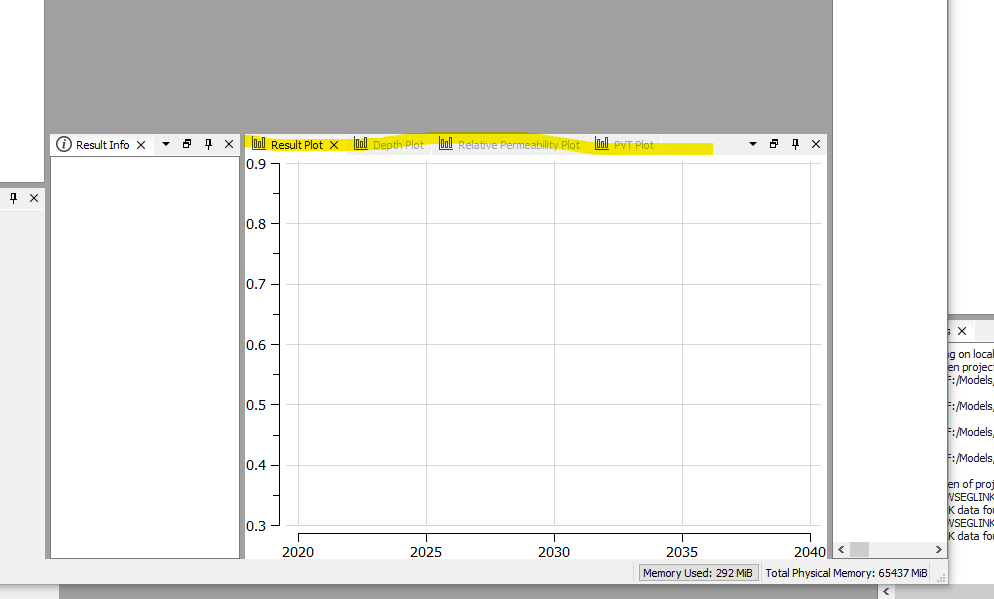Switch to the PVT Plot tab
The image size is (994, 599).
point(636,144)
